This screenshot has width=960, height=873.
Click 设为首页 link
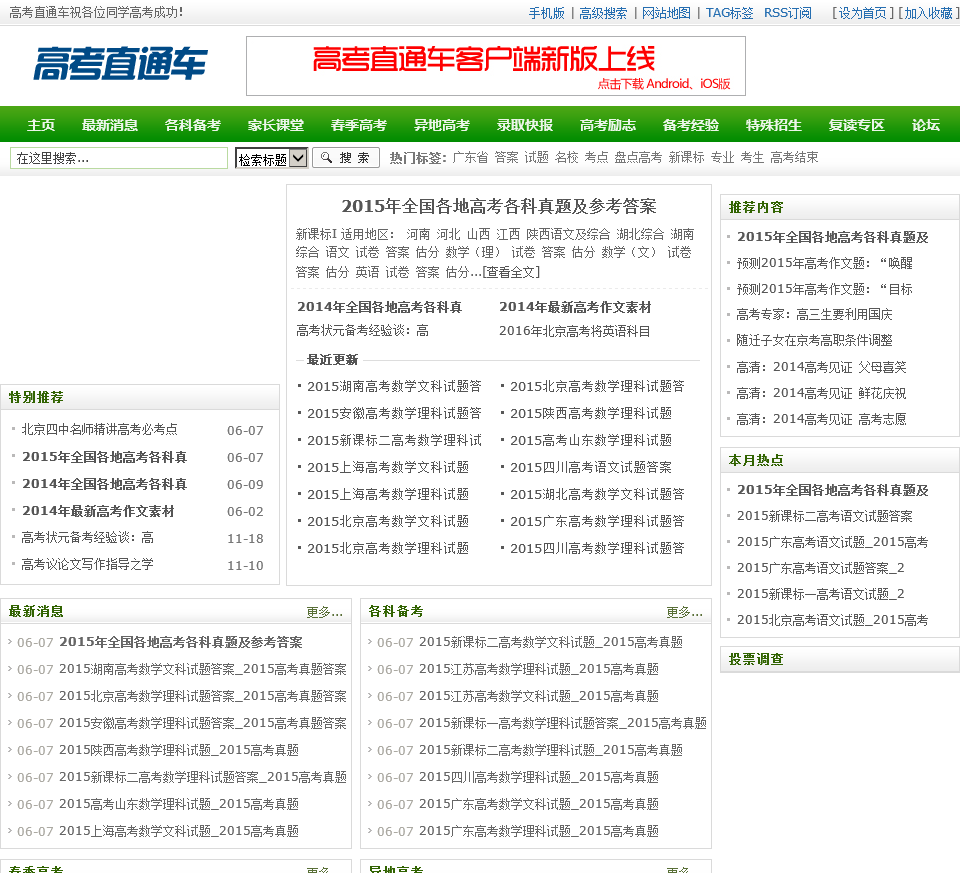point(862,13)
